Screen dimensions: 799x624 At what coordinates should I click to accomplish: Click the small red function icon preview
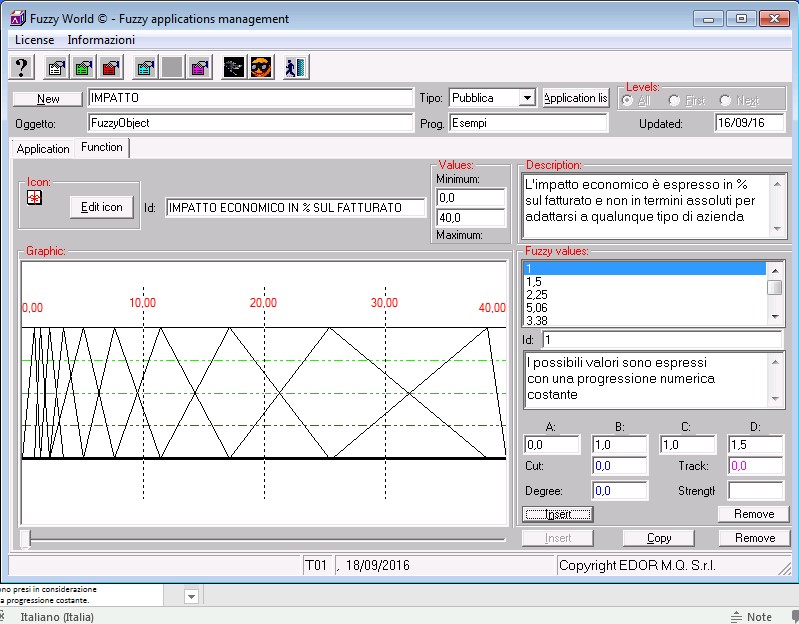[35, 198]
